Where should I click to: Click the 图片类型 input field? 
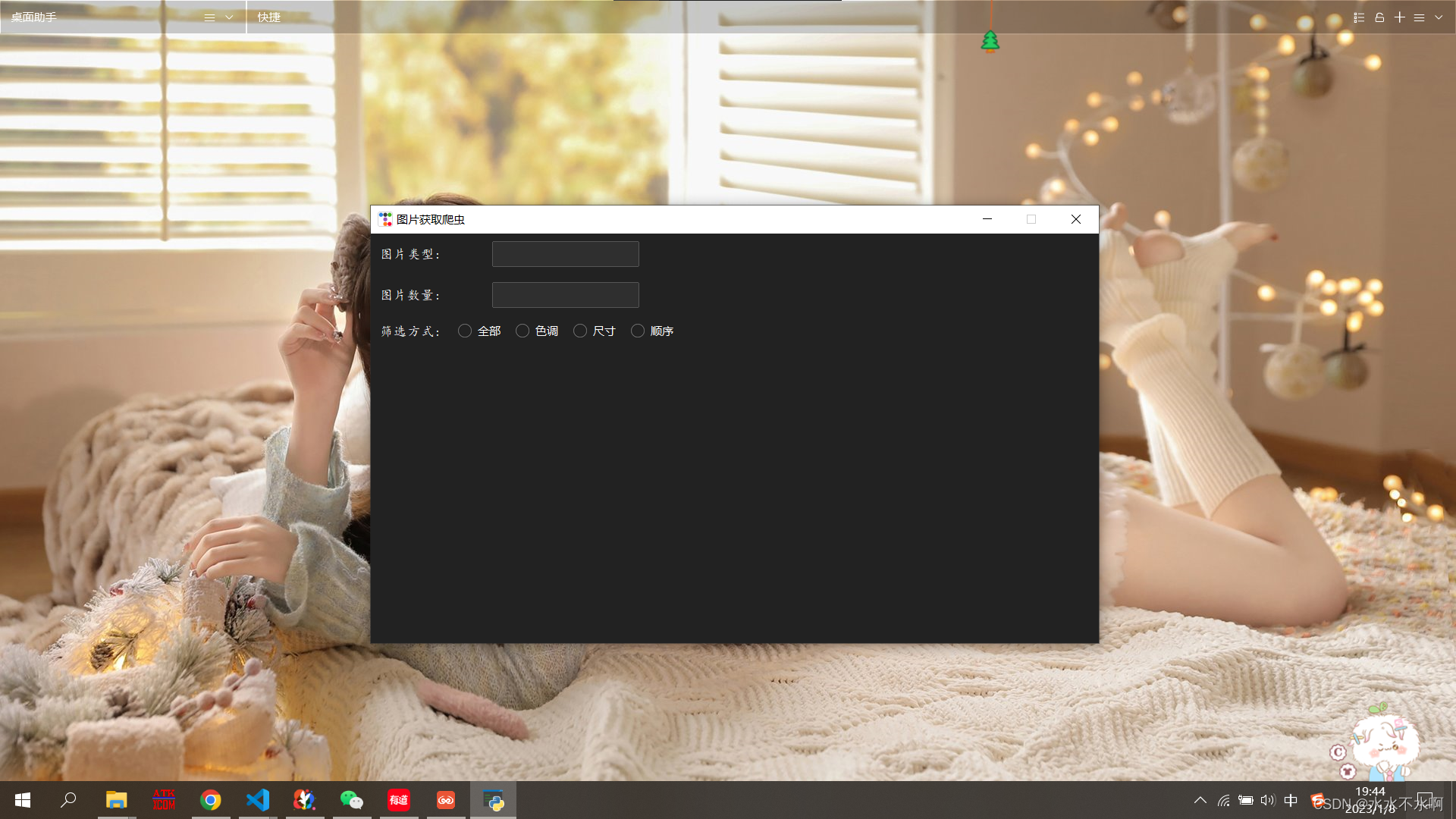pyautogui.click(x=565, y=254)
